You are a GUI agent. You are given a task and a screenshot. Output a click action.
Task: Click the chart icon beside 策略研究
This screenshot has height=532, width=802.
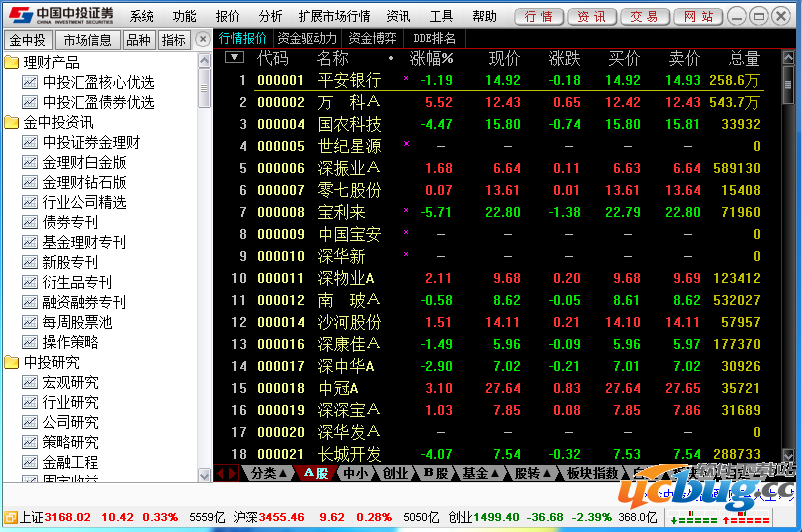30,442
